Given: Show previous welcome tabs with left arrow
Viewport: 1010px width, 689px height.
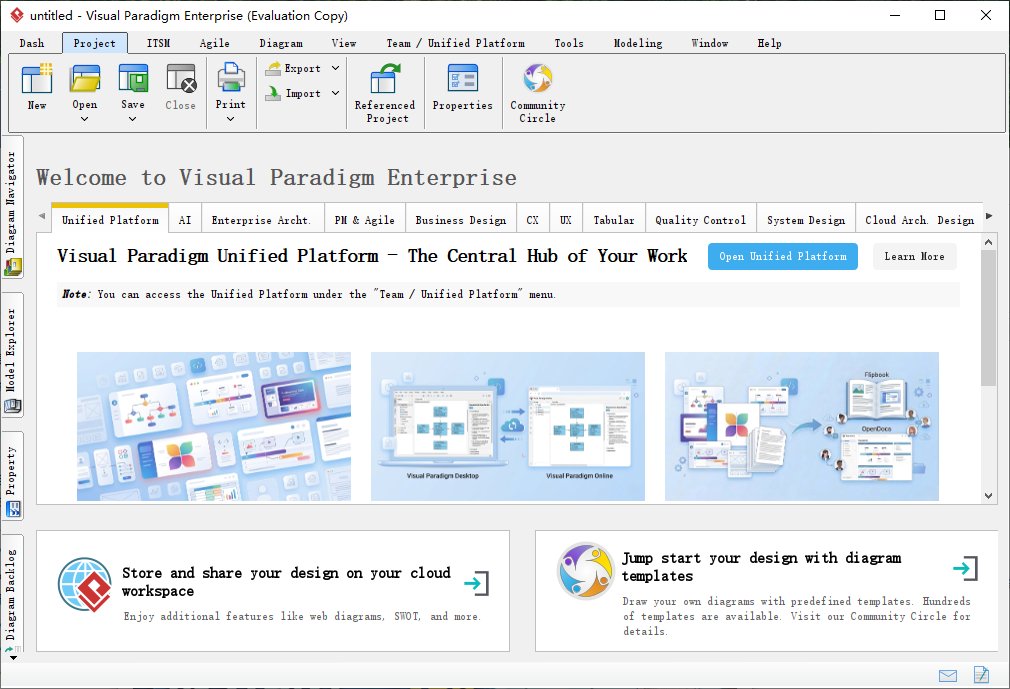Looking at the screenshot, I should [x=42, y=216].
